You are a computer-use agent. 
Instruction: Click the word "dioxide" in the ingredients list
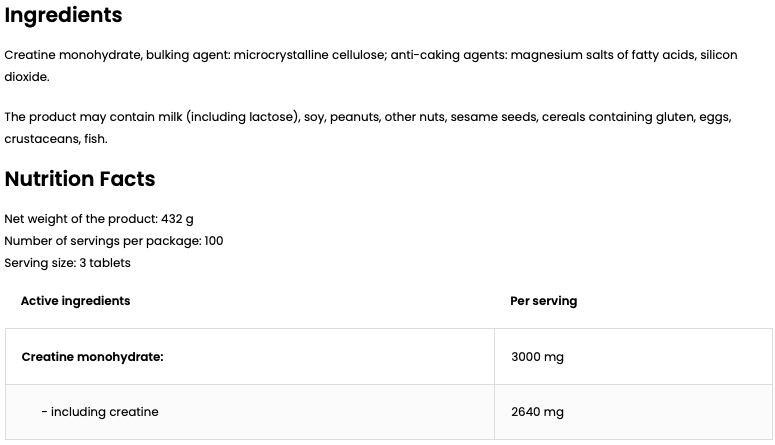pyautogui.click(x=26, y=77)
